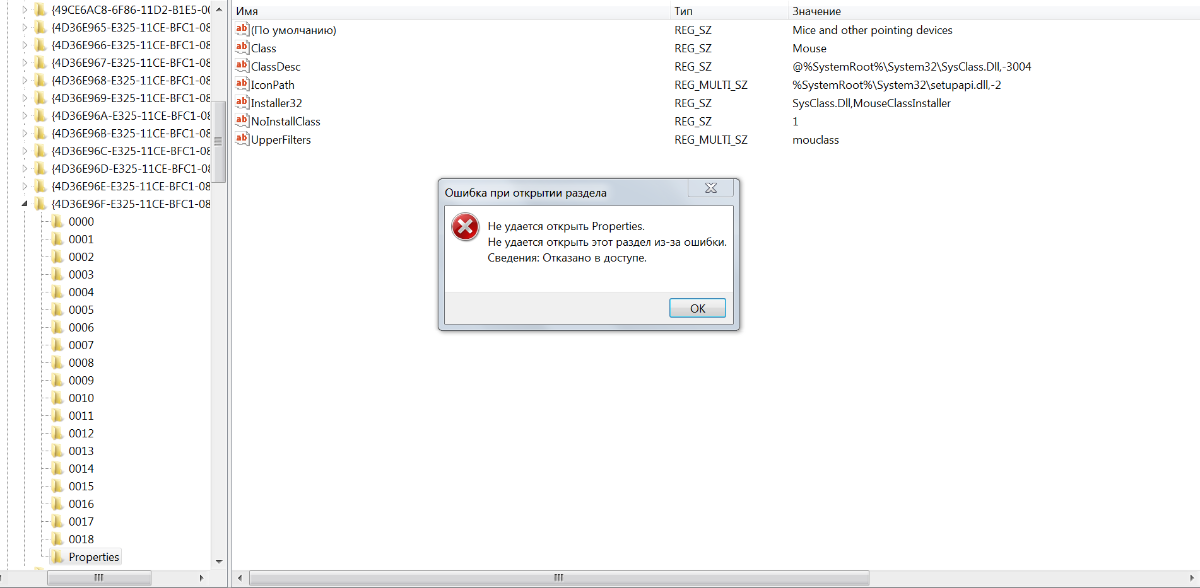Viewport: 1200px width, 588px height.
Task: Click the ClassDesc string value icon
Action: click(242, 66)
